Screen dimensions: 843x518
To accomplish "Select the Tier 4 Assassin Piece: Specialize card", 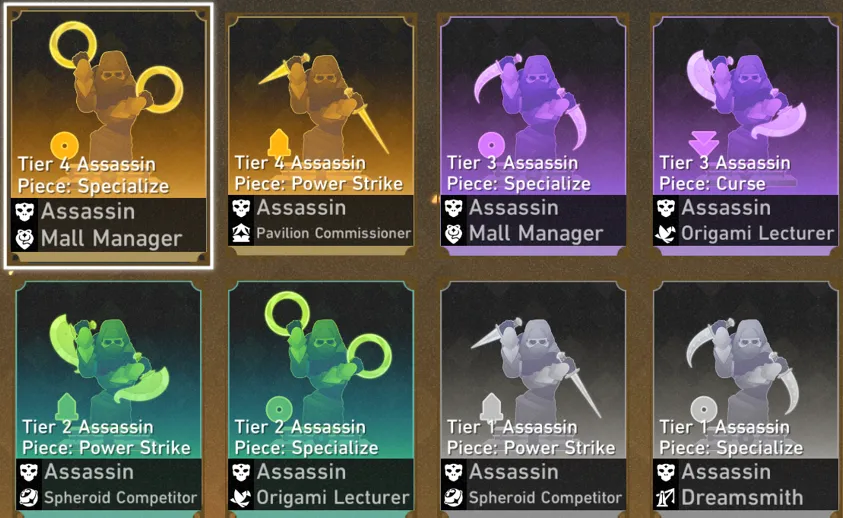I will [109, 136].
